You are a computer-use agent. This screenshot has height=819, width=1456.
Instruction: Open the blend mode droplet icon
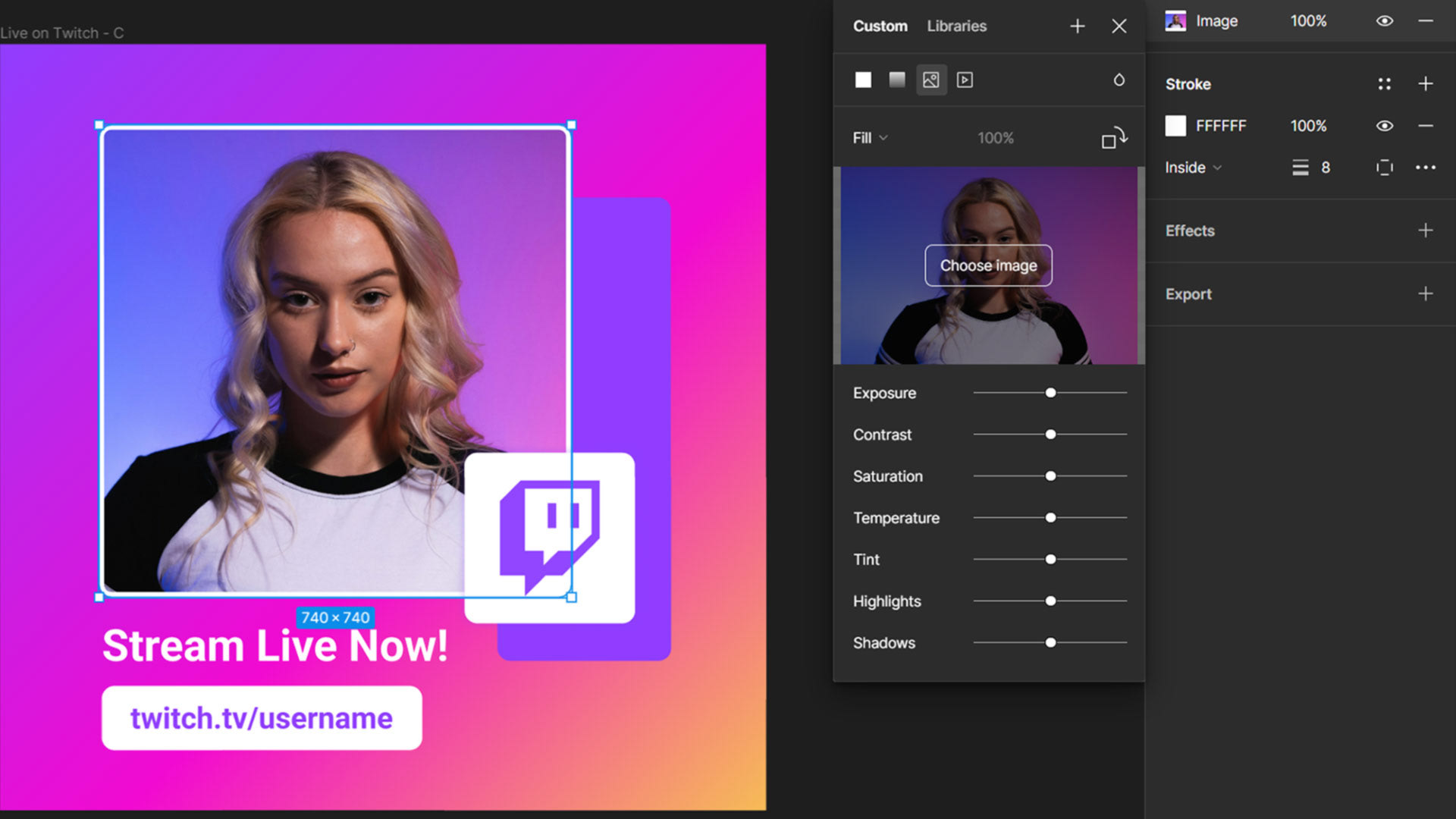tap(1119, 80)
